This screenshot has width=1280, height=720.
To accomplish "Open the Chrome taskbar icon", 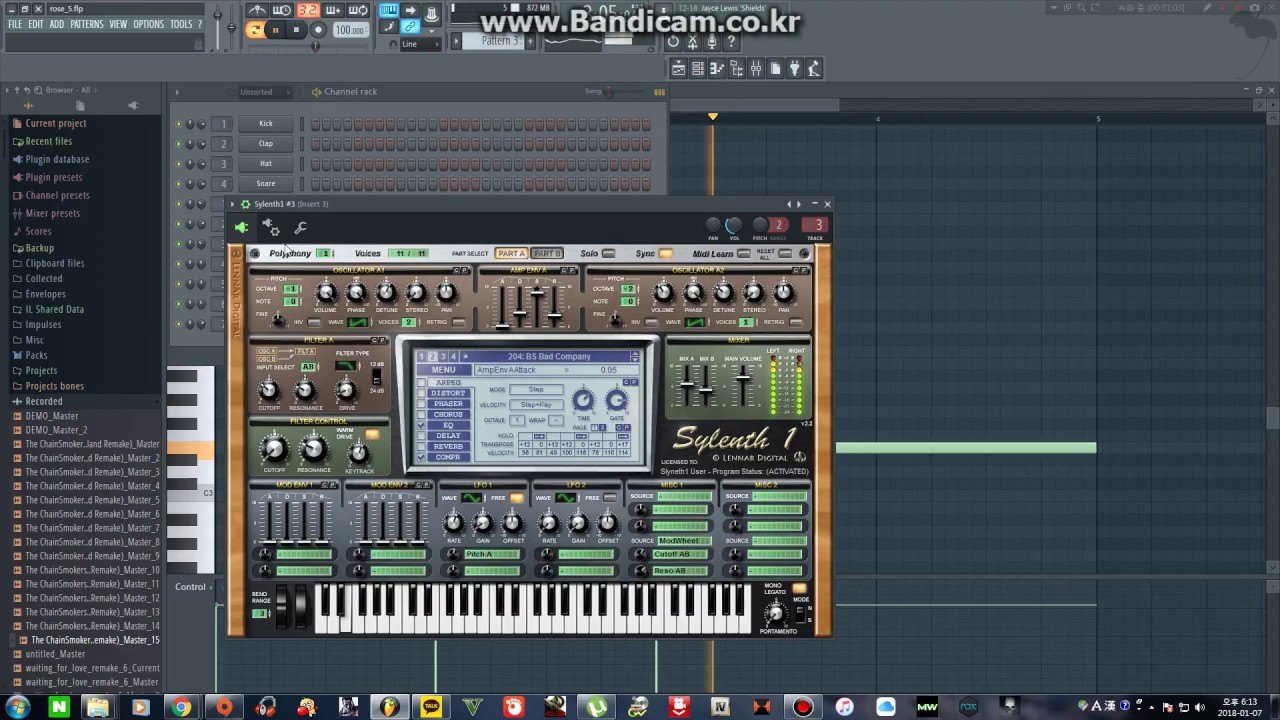I will click(x=181, y=708).
